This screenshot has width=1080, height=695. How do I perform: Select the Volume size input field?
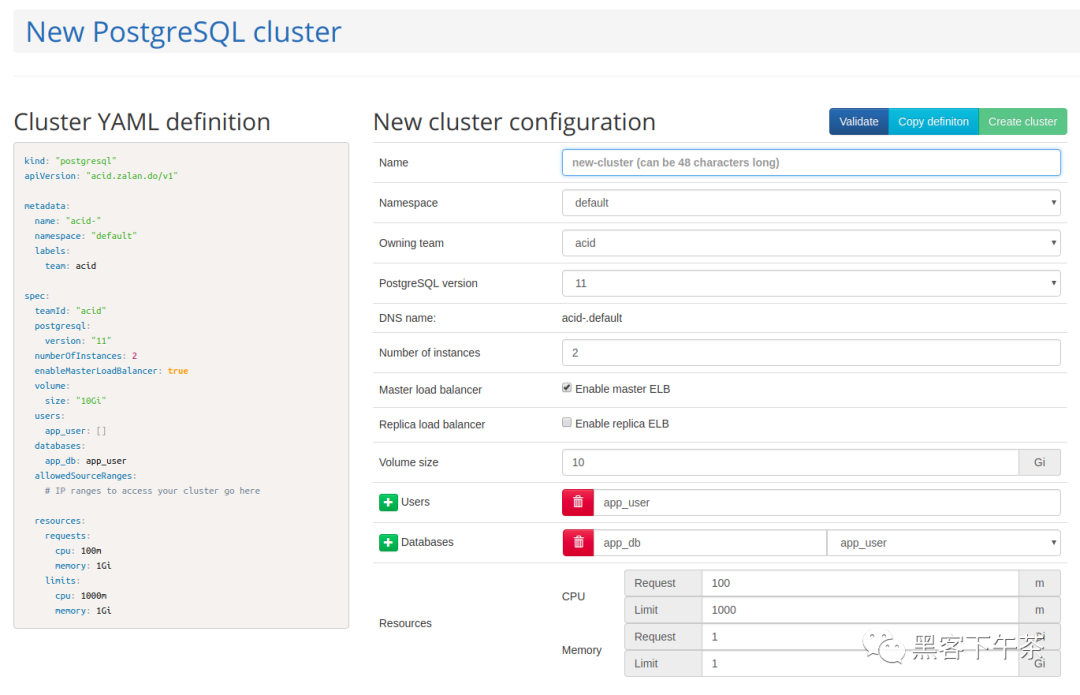point(790,462)
